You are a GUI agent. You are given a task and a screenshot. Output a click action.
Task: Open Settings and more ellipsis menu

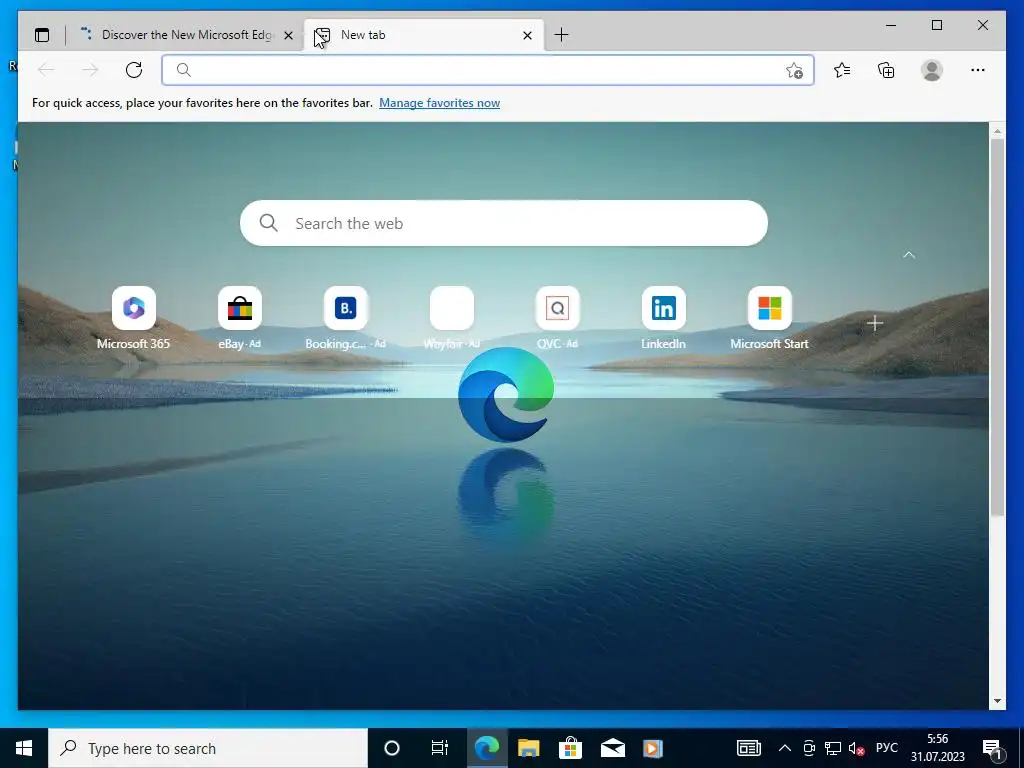(x=978, y=70)
